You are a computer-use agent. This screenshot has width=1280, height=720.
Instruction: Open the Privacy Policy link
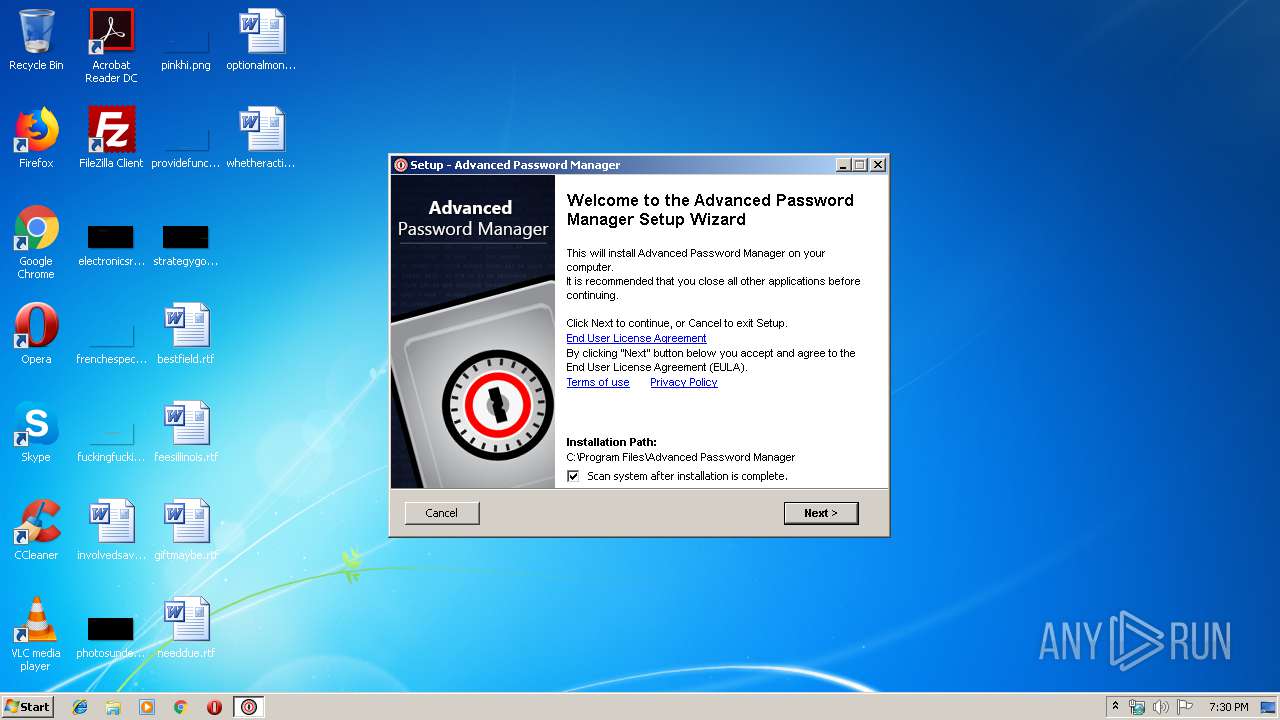[x=684, y=382]
